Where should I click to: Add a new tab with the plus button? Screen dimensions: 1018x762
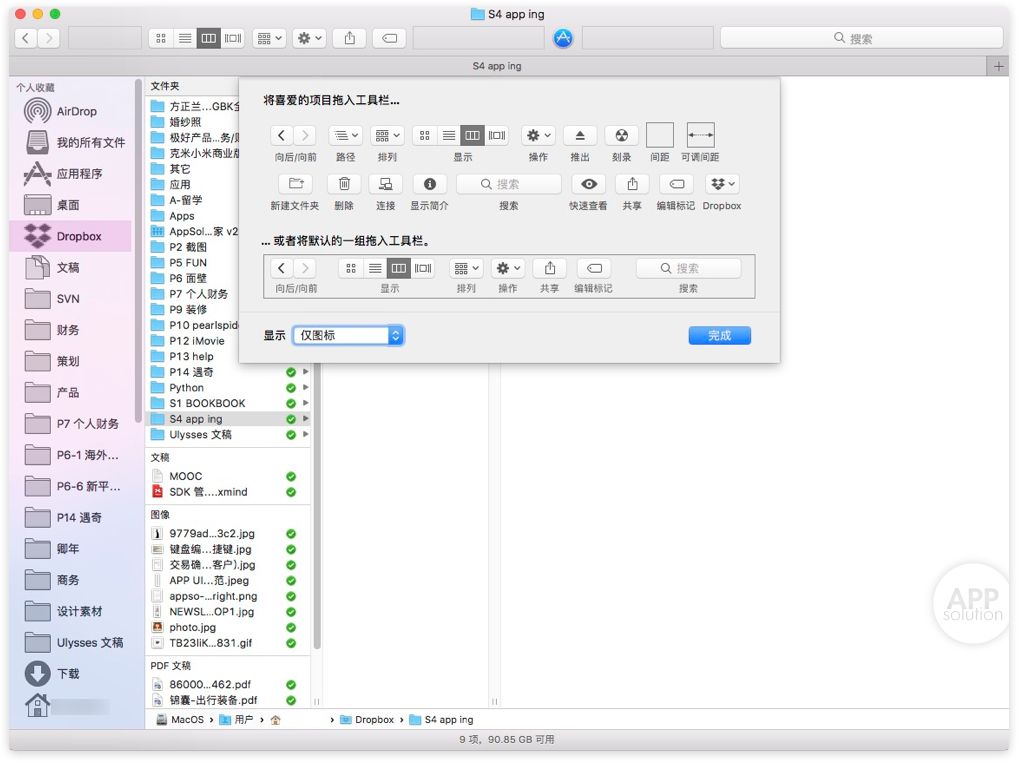point(997,66)
